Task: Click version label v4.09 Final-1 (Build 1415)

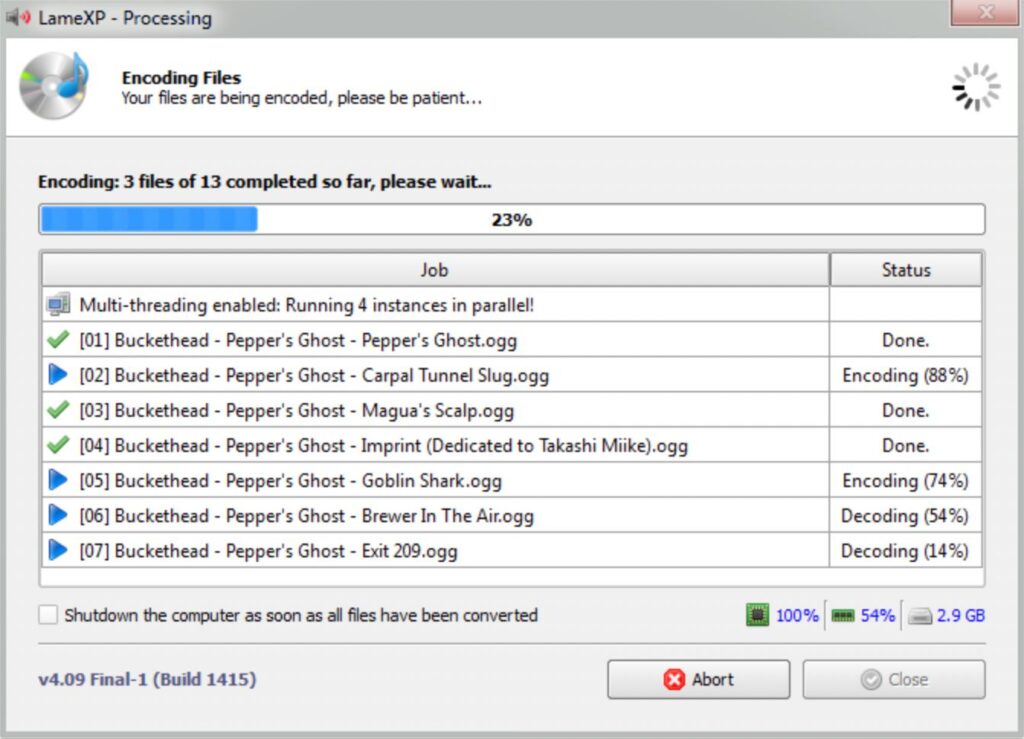Action: tap(148, 680)
